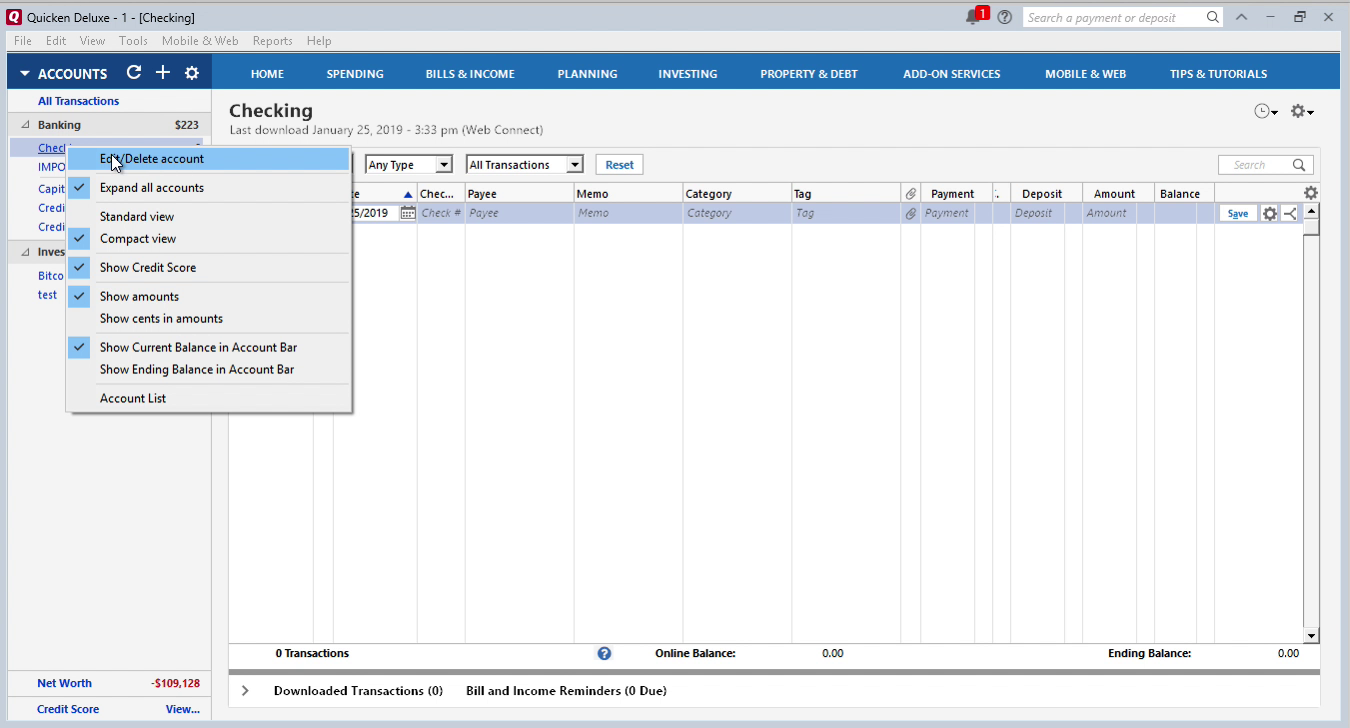Collapse the Accounts bar arrow
Viewport: 1350px width, 728px height.
(x=25, y=74)
